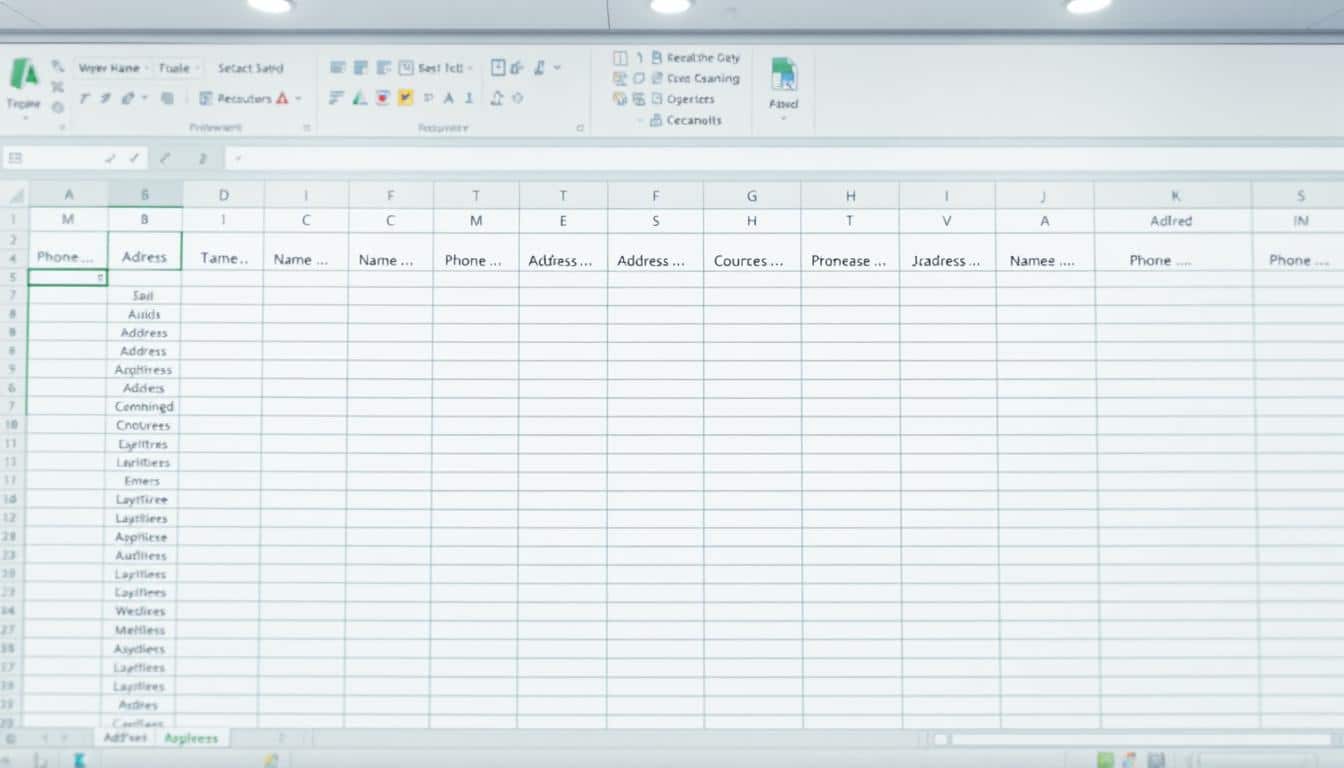
Task: Click the checkmark icon in the formula bar
Action: [x=134, y=158]
